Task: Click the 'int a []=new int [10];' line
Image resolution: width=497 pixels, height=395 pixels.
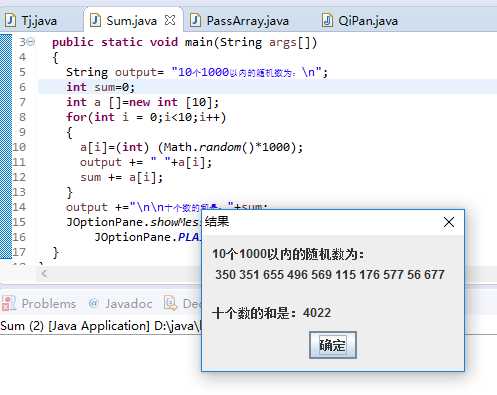Action: click(x=142, y=102)
